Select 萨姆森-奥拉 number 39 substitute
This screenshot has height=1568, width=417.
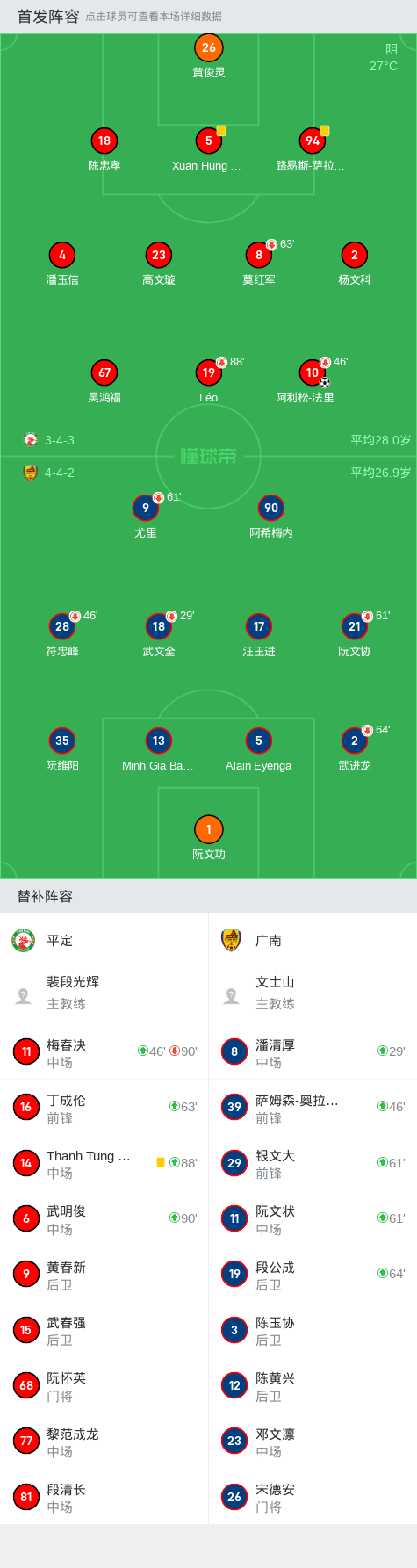[313, 1107]
